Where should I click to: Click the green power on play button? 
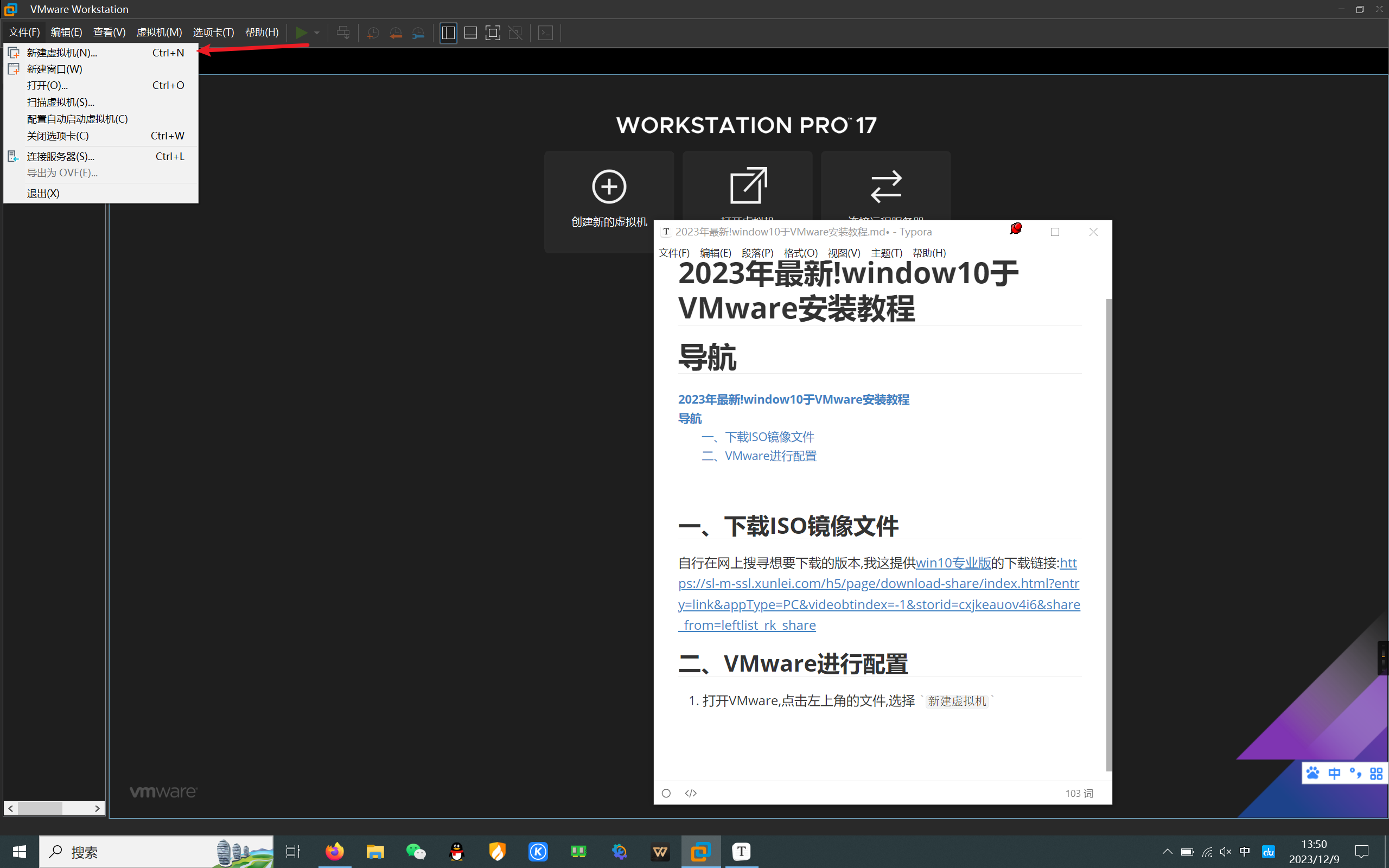pyautogui.click(x=301, y=33)
